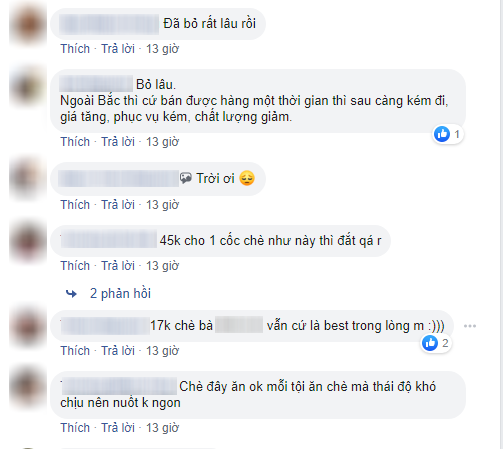Click the sad emoji after 'Trời ơi'
Screen dimensions: 503x449
point(247,178)
